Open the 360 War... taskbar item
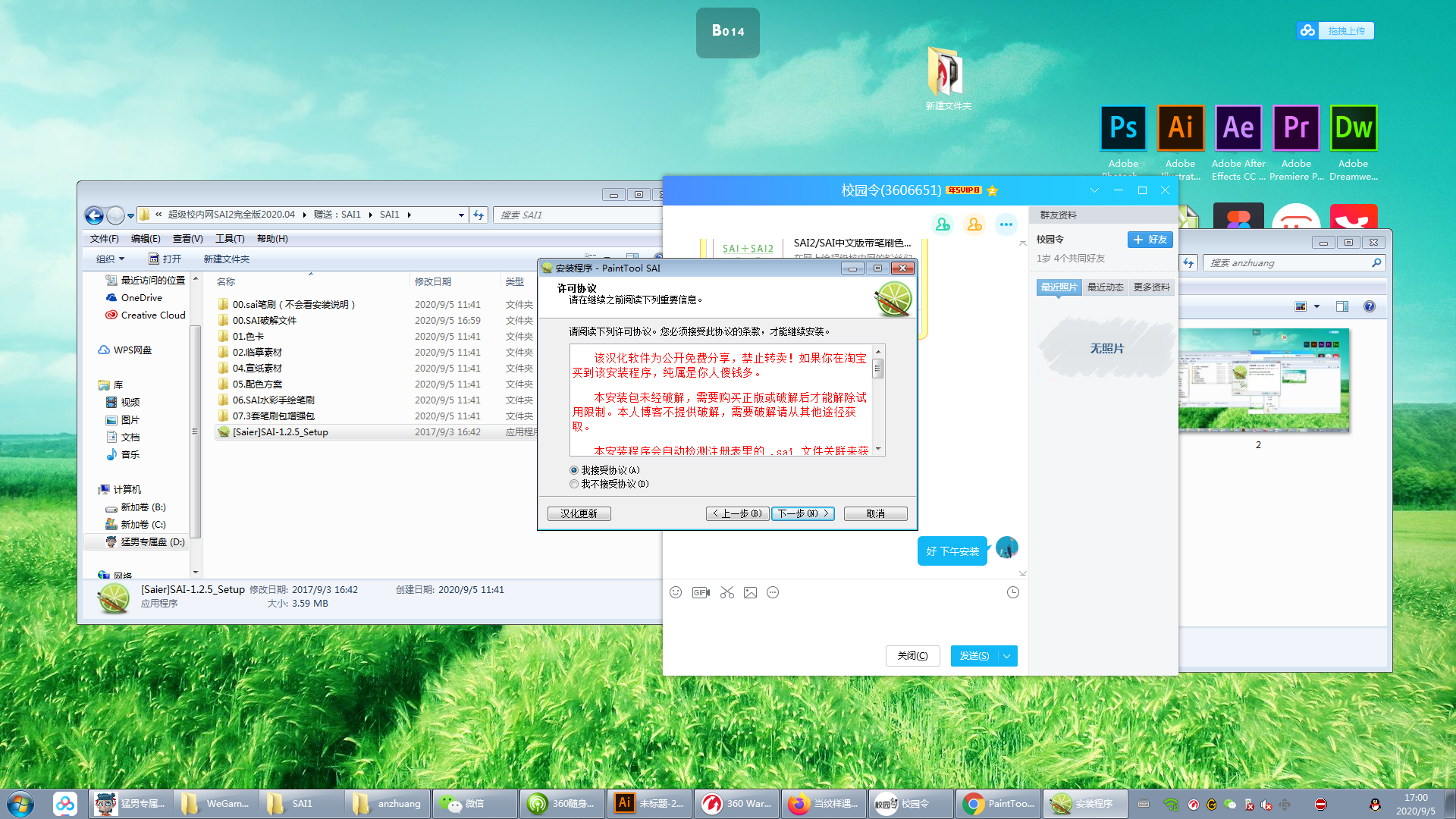 [x=736, y=803]
